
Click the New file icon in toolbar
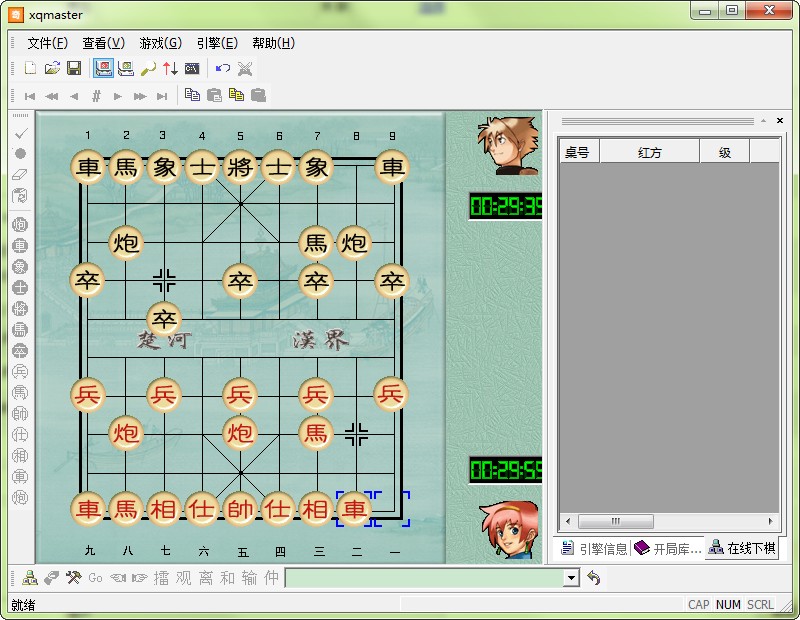click(30, 68)
